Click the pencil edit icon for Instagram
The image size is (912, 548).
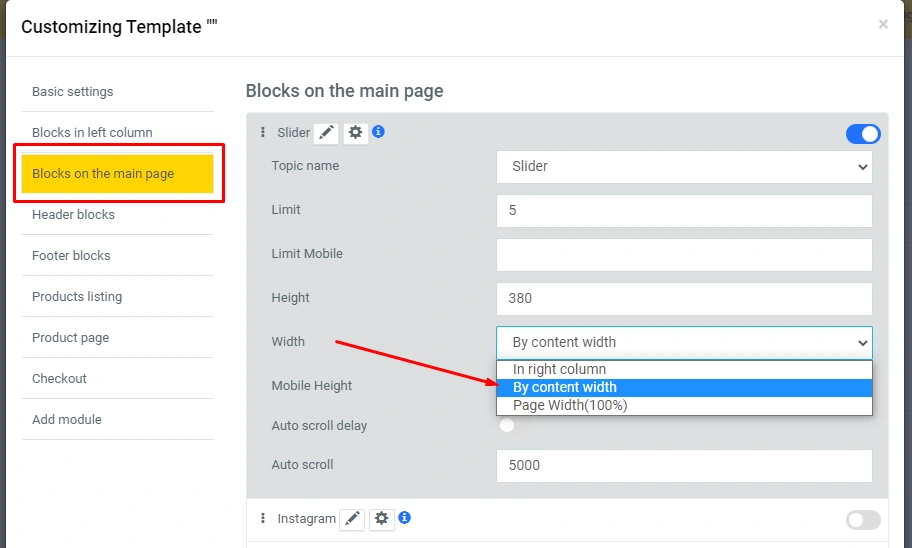coord(352,519)
